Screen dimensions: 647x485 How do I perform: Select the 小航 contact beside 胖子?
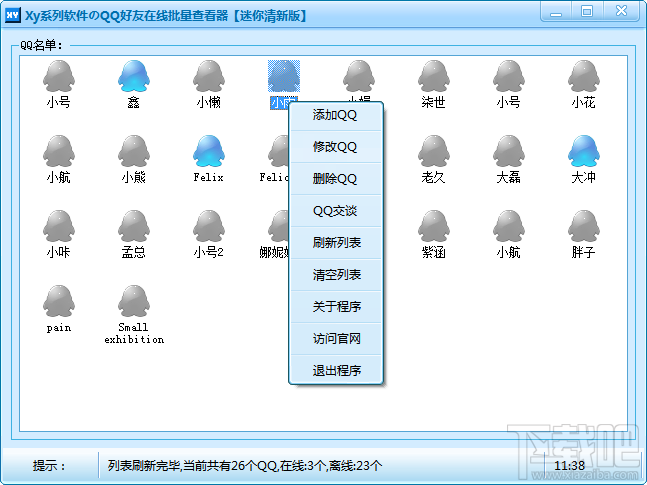point(509,226)
